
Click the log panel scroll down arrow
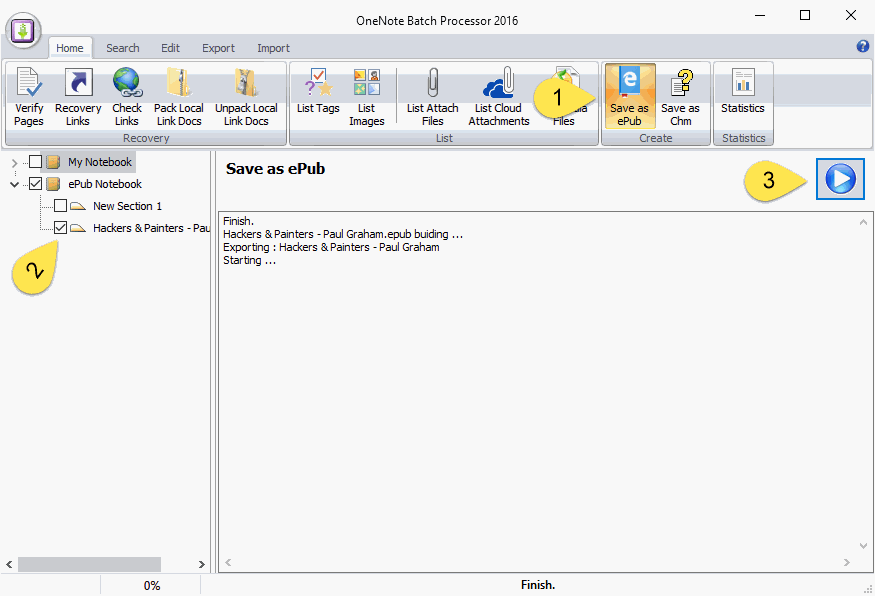[x=863, y=545]
